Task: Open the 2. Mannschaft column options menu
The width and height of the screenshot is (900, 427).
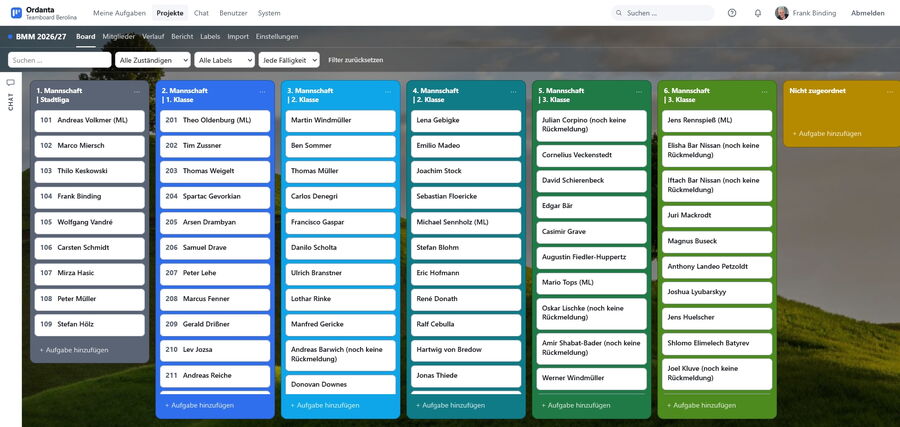Action: click(x=262, y=91)
